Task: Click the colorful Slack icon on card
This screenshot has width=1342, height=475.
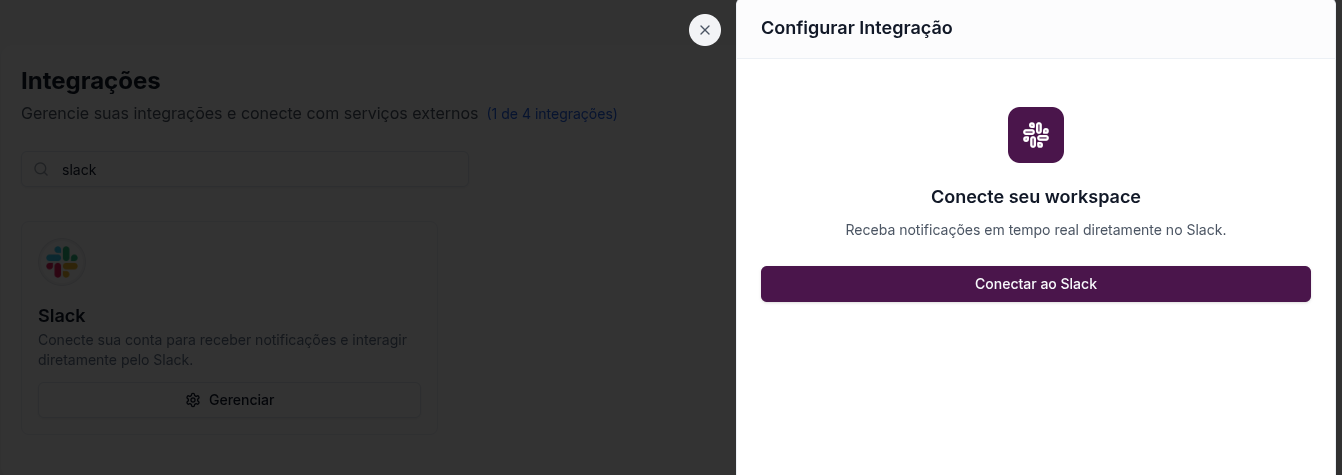Action: pyautogui.click(x=62, y=262)
